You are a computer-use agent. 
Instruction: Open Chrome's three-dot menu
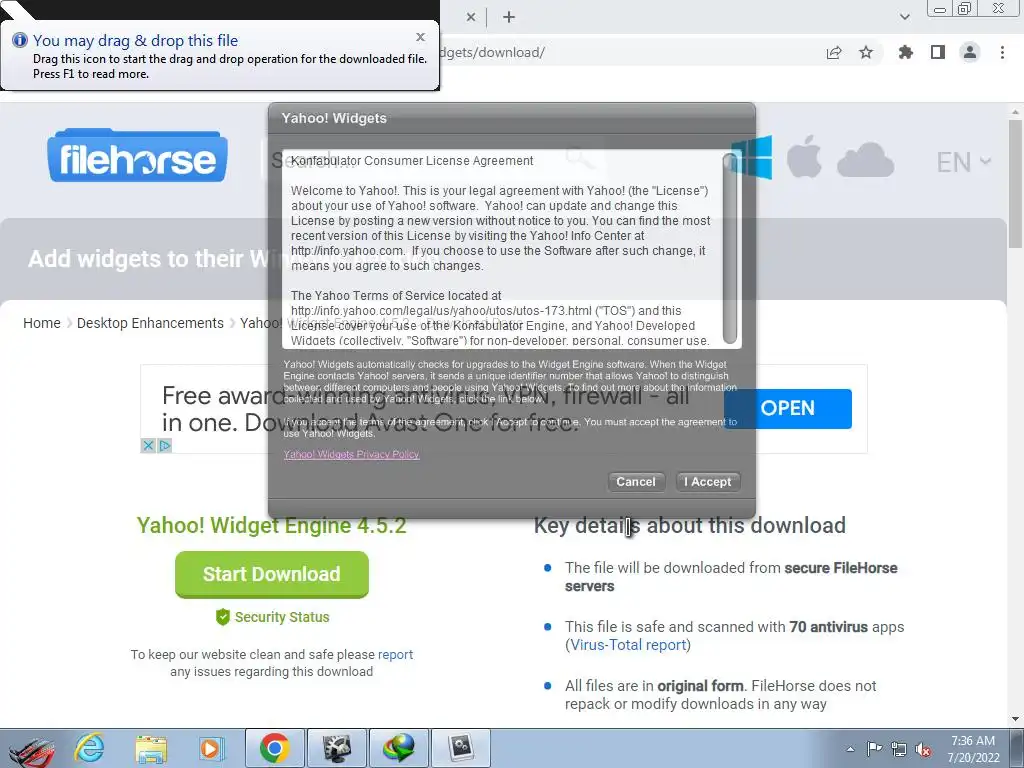point(1002,52)
